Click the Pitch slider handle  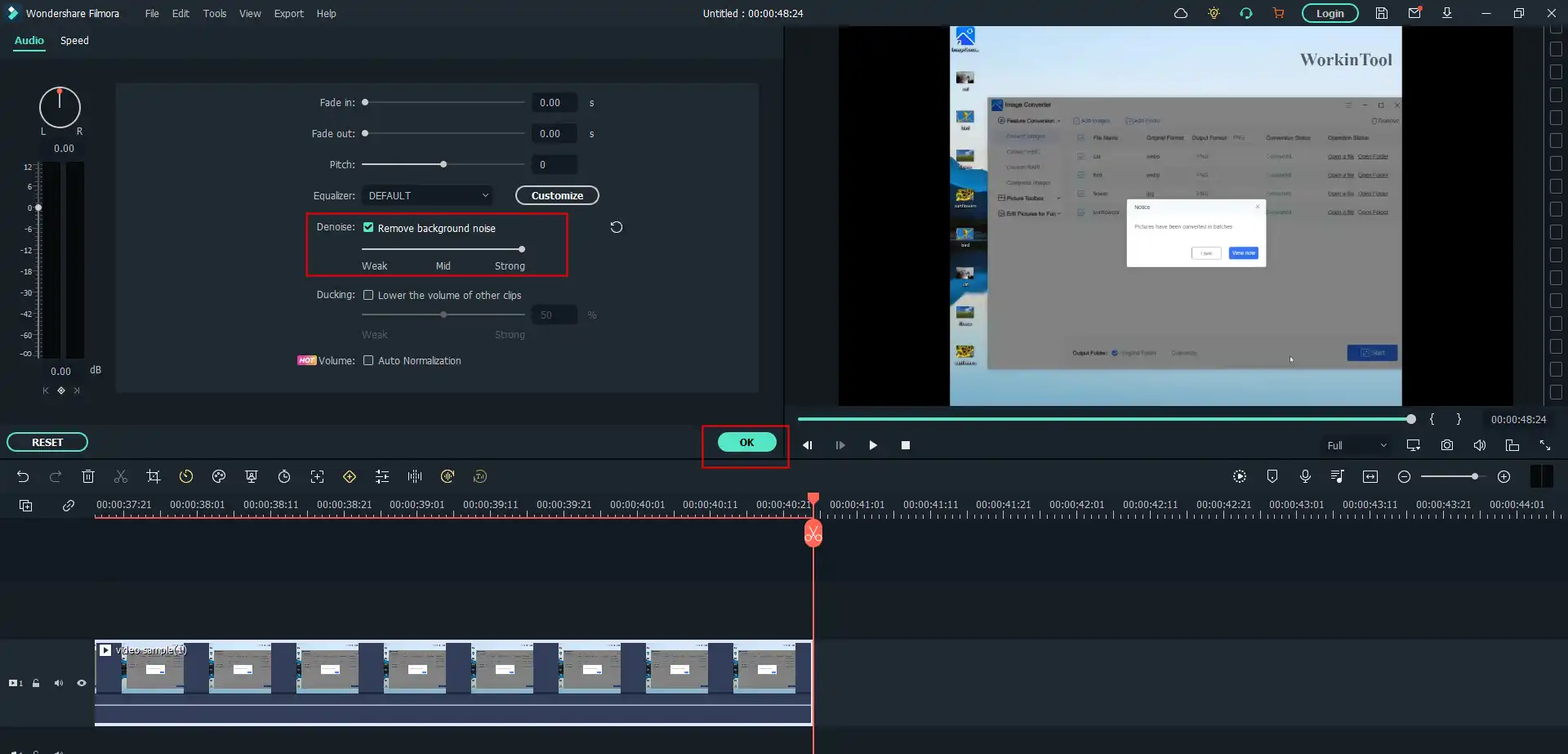point(443,164)
